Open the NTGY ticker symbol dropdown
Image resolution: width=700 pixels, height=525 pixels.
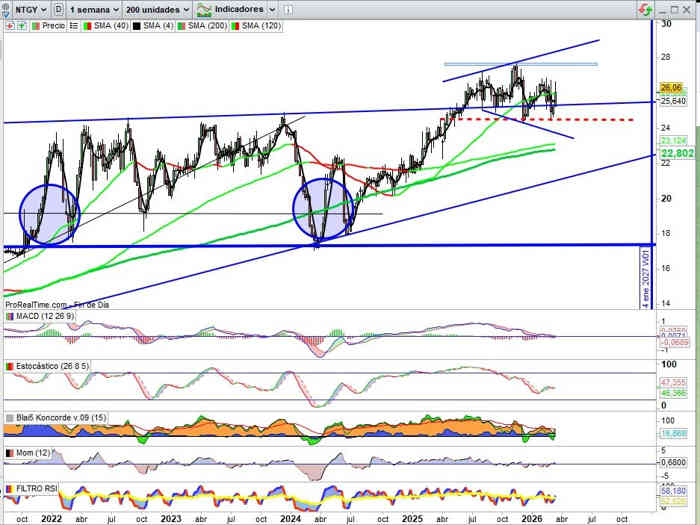pyautogui.click(x=24, y=9)
